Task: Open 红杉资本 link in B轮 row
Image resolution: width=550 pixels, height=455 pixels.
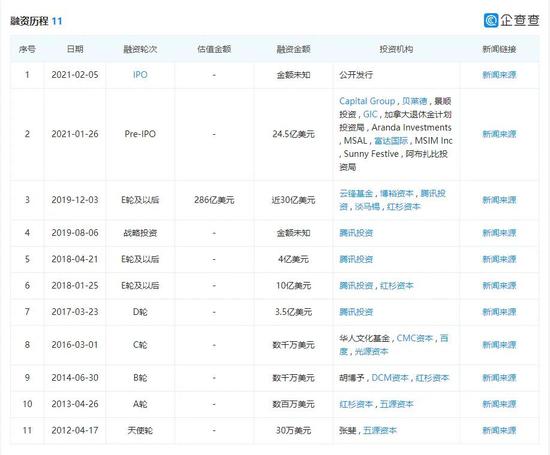Action: click(x=432, y=378)
